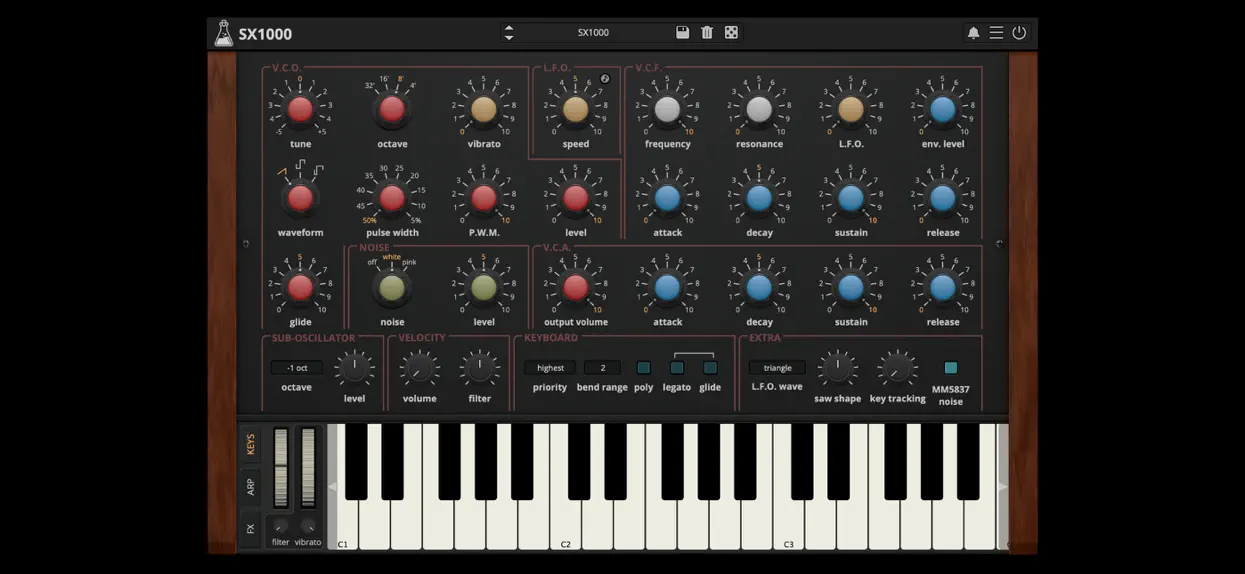Viewport: 1245px width, 574px height.
Task: Click the noise level knob
Action: tap(484, 288)
